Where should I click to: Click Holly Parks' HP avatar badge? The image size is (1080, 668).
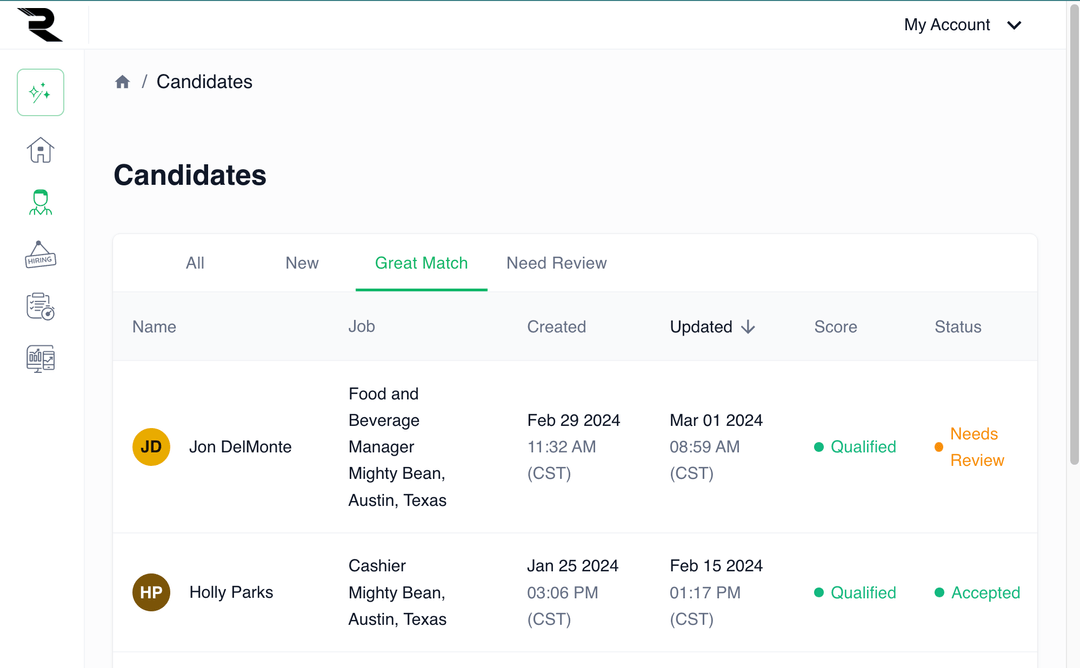151,592
